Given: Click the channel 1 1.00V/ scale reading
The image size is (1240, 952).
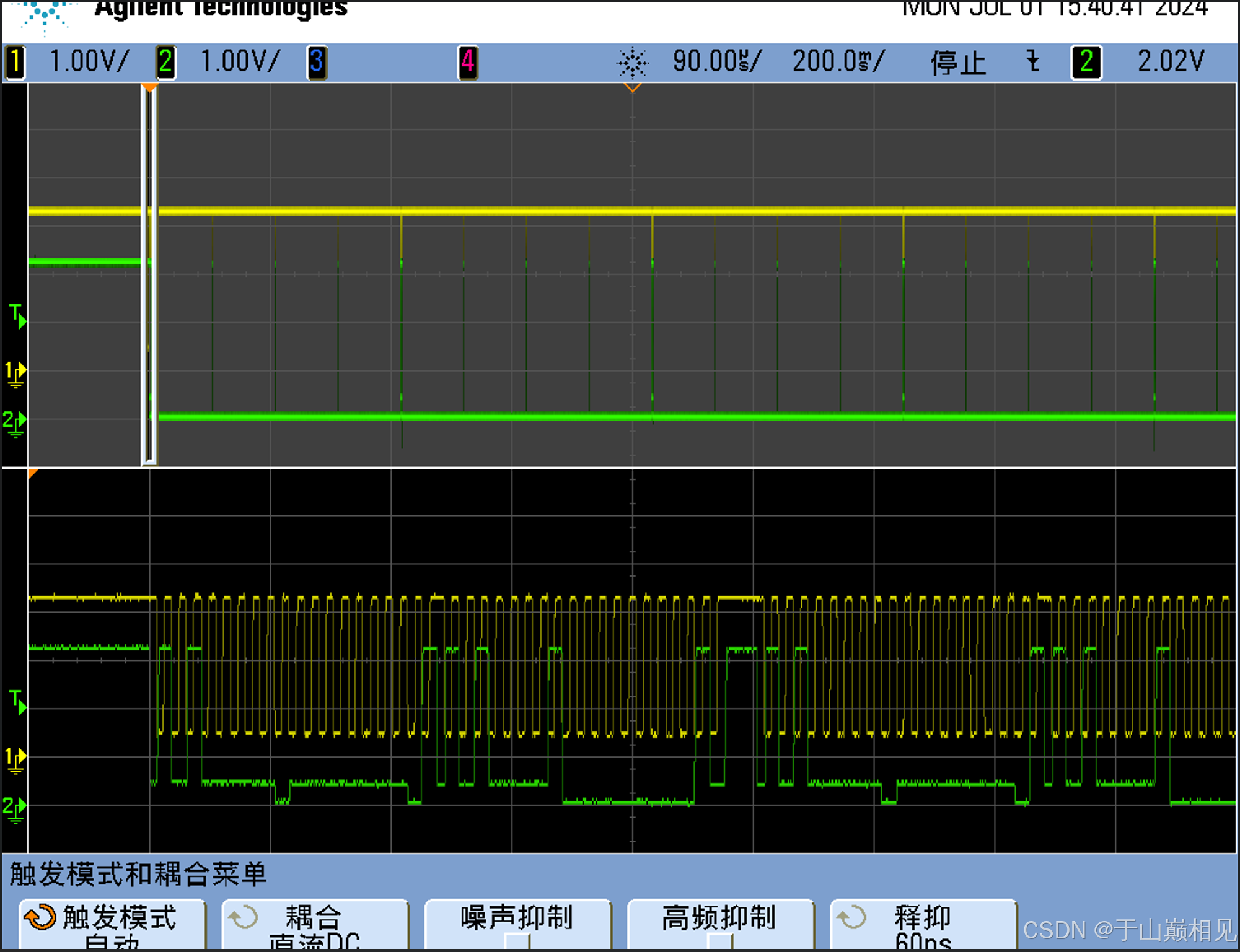Looking at the screenshot, I should (89, 61).
